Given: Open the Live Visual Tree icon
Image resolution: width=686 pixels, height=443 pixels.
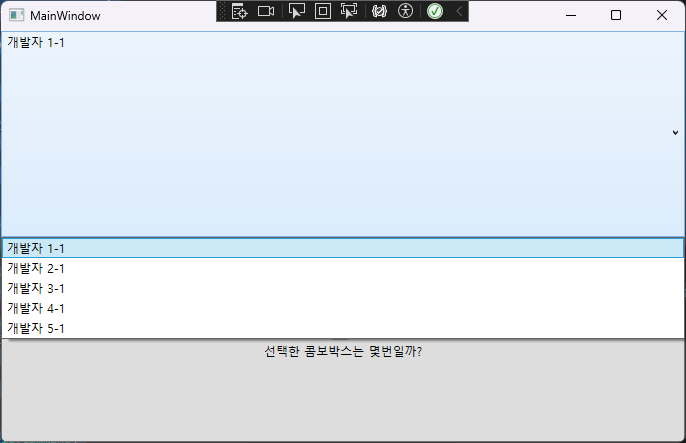Looking at the screenshot, I should [239, 11].
